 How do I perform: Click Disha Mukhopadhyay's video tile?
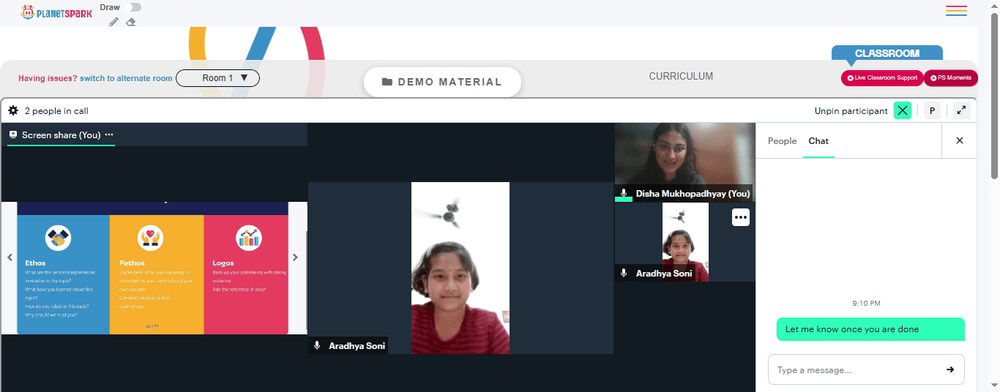[x=684, y=162]
